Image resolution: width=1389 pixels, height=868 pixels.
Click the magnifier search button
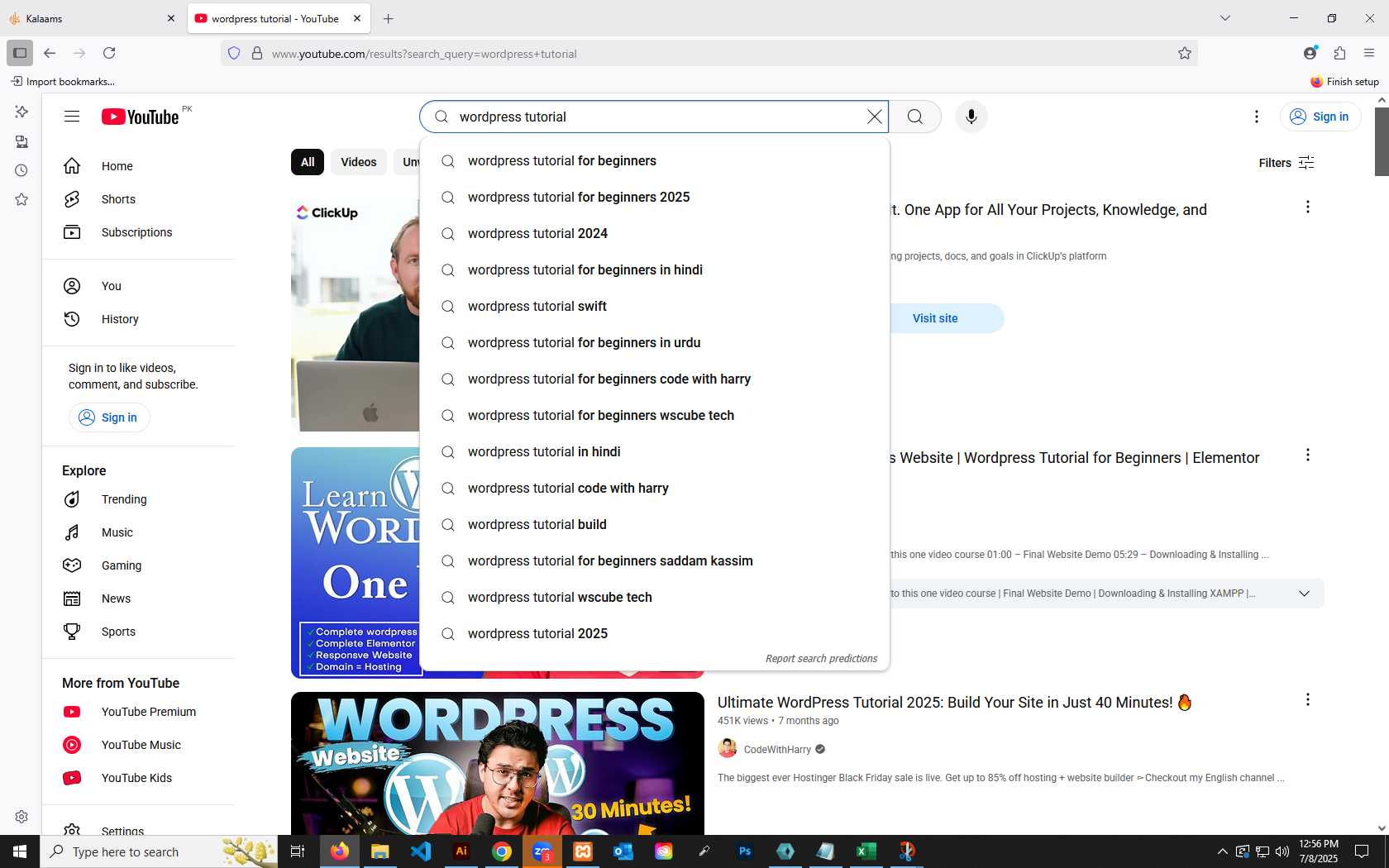(915, 117)
